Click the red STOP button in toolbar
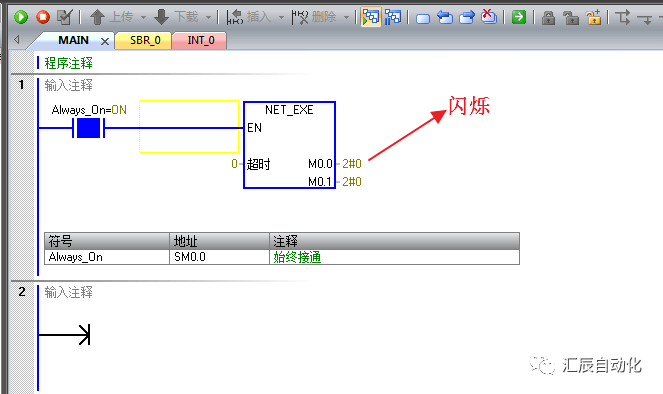The height and width of the screenshot is (394, 663). pyautogui.click(x=43, y=17)
